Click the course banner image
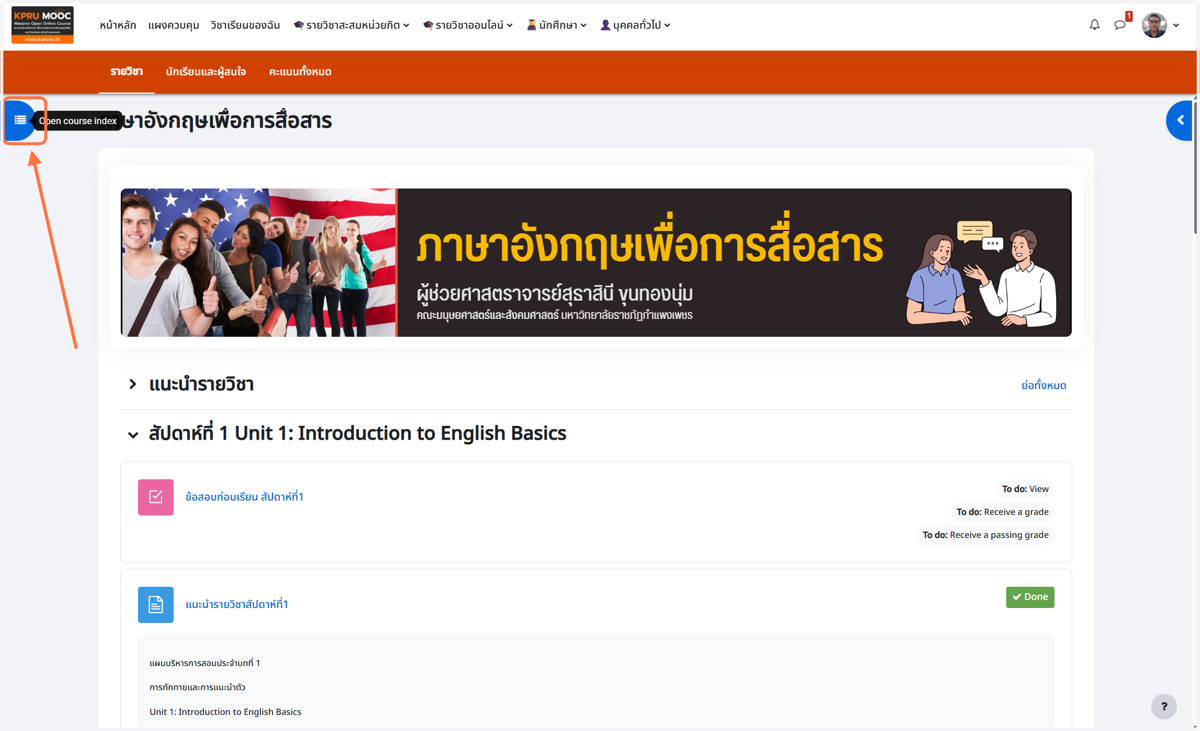Viewport: 1200px width, 731px height. (x=596, y=262)
